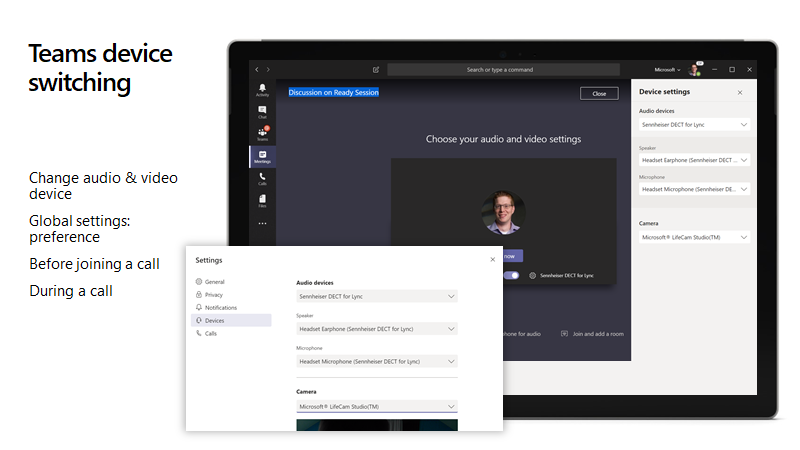Open Calls phone icon in sidebar
The height and width of the screenshot is (450, 800).
[262, 179]
